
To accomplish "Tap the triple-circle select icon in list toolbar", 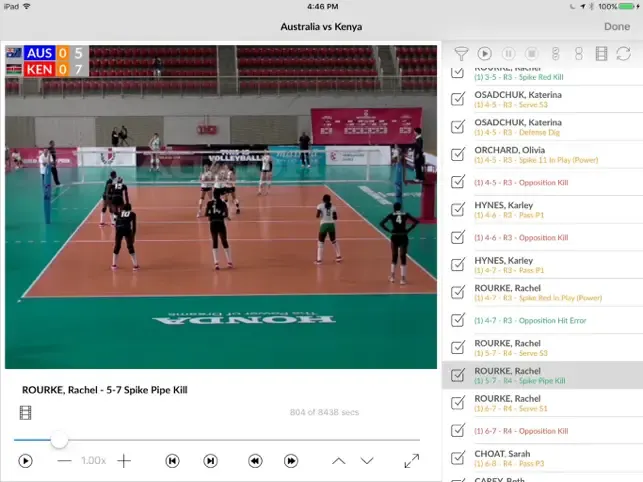I will click(555, 54).
